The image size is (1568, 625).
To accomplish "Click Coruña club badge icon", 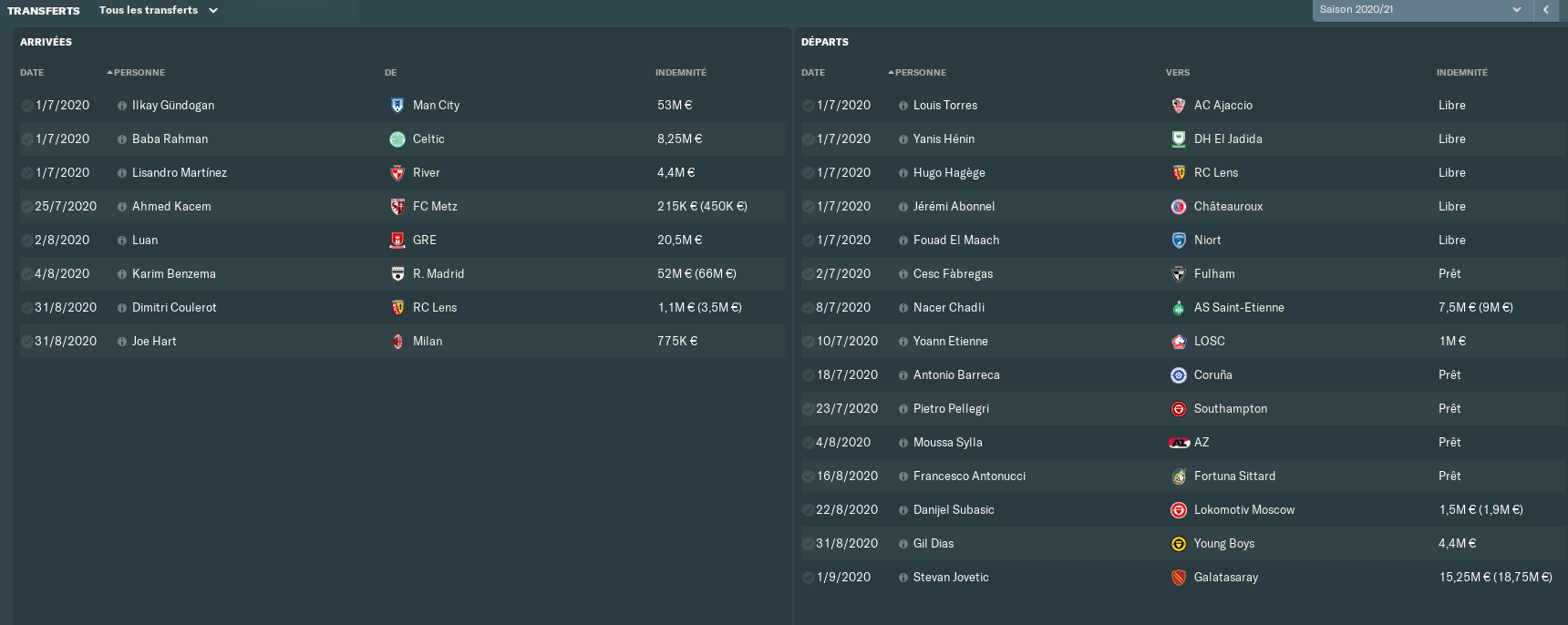I will 1179,375.
